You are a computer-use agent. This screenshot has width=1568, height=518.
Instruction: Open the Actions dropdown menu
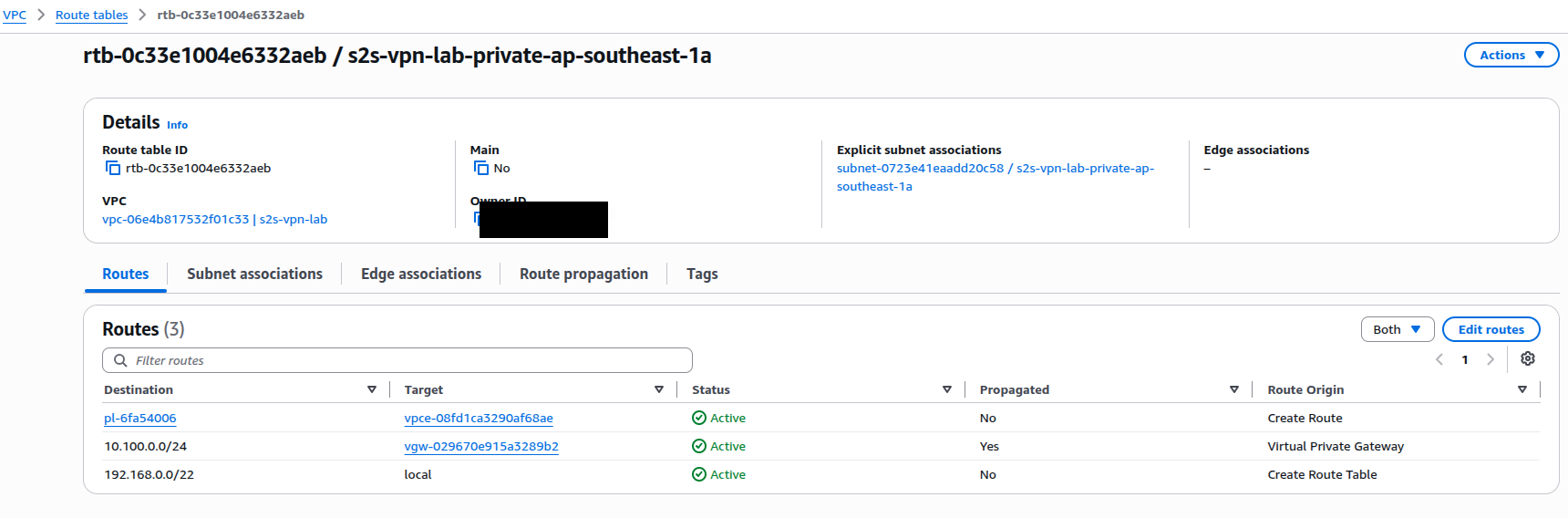[x=1511, y=55]
